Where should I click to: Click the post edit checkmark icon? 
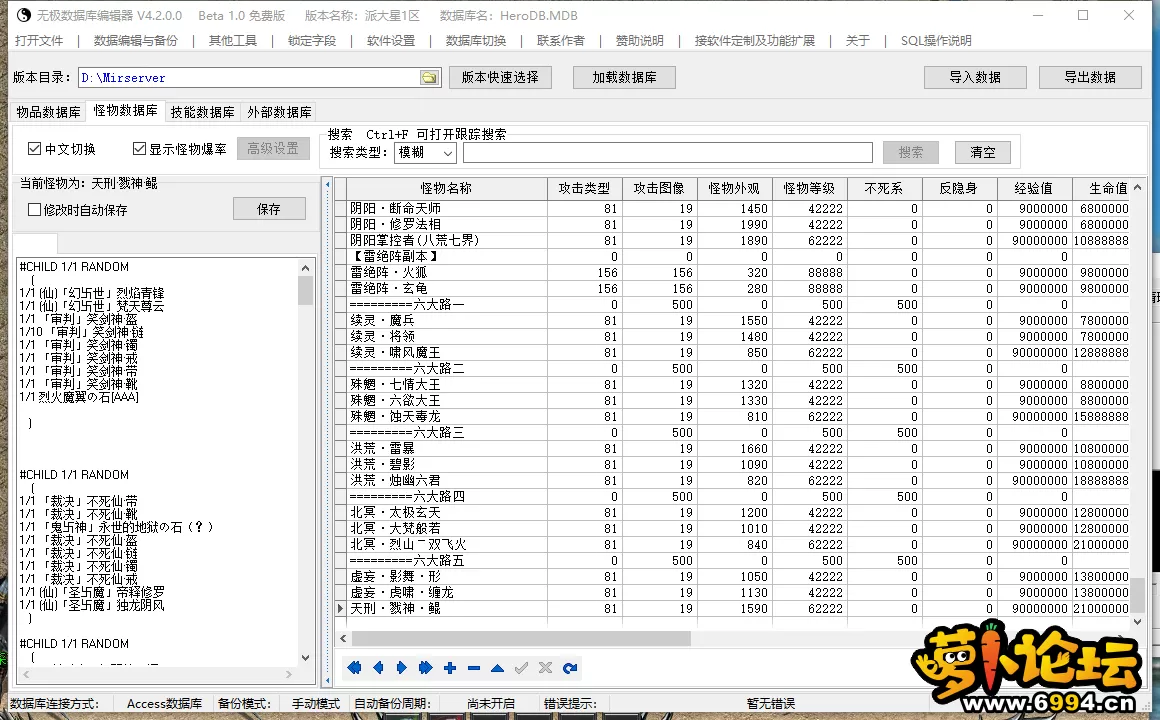pos(522,667)
